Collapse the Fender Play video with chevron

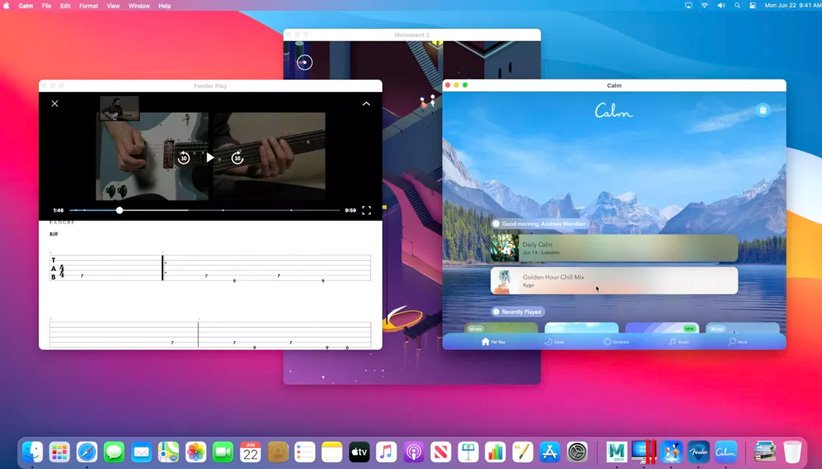point(366,104)
